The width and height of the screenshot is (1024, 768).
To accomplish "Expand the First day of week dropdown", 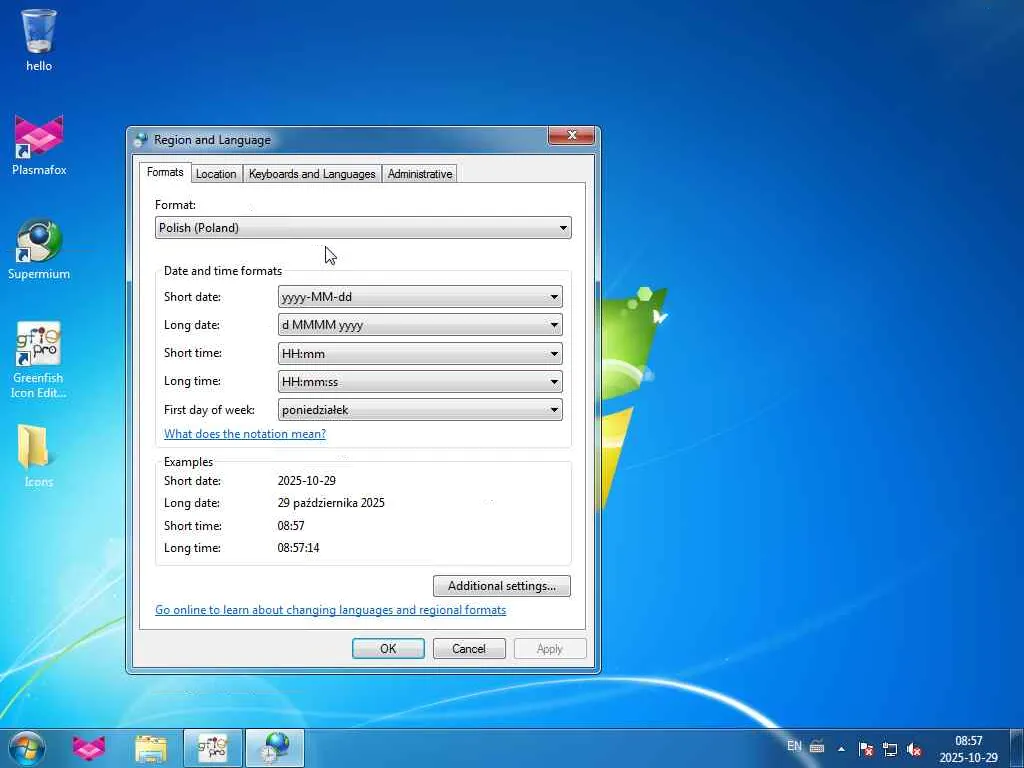I will (x=420, y=410).
